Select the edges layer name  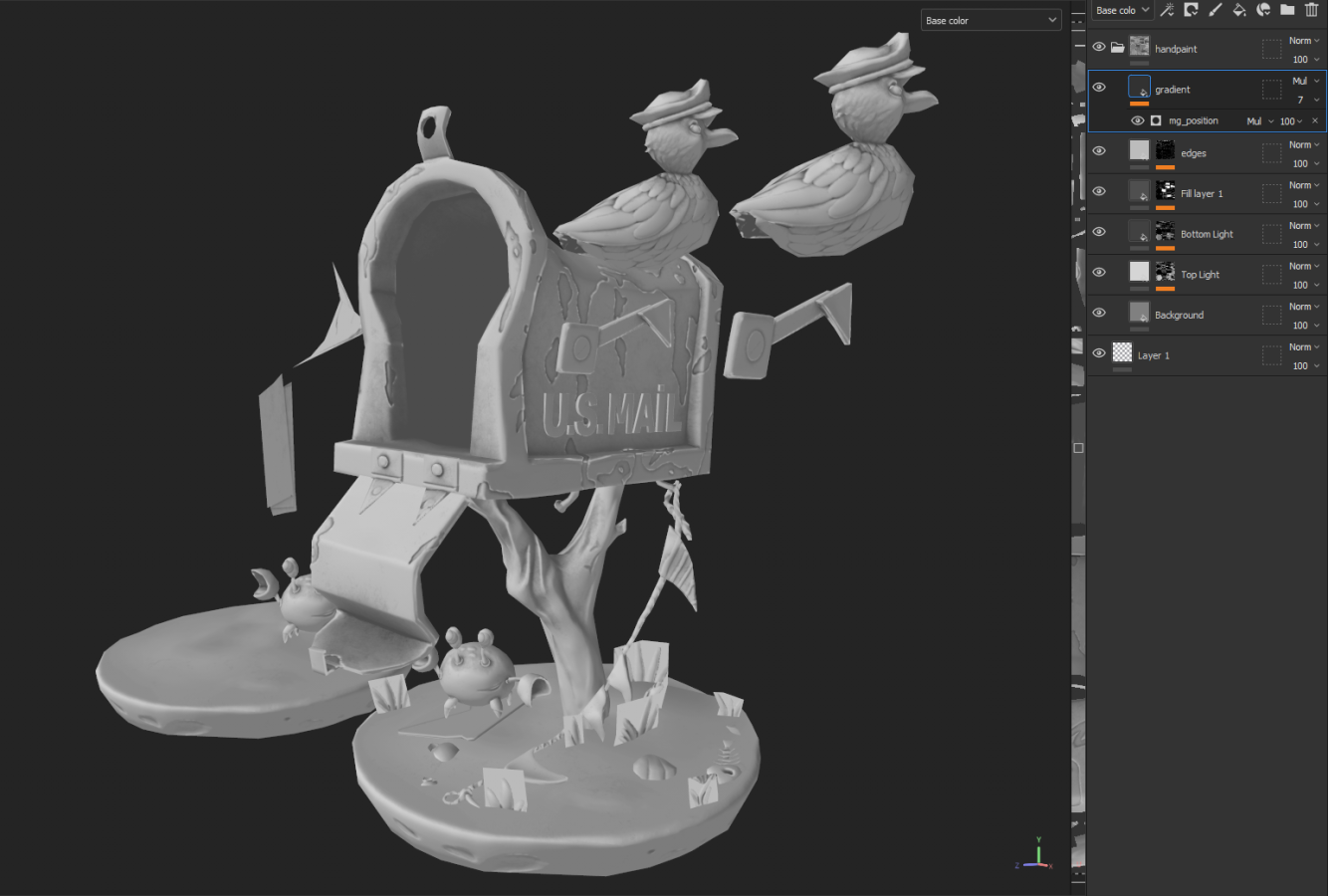pos(1194,153)
